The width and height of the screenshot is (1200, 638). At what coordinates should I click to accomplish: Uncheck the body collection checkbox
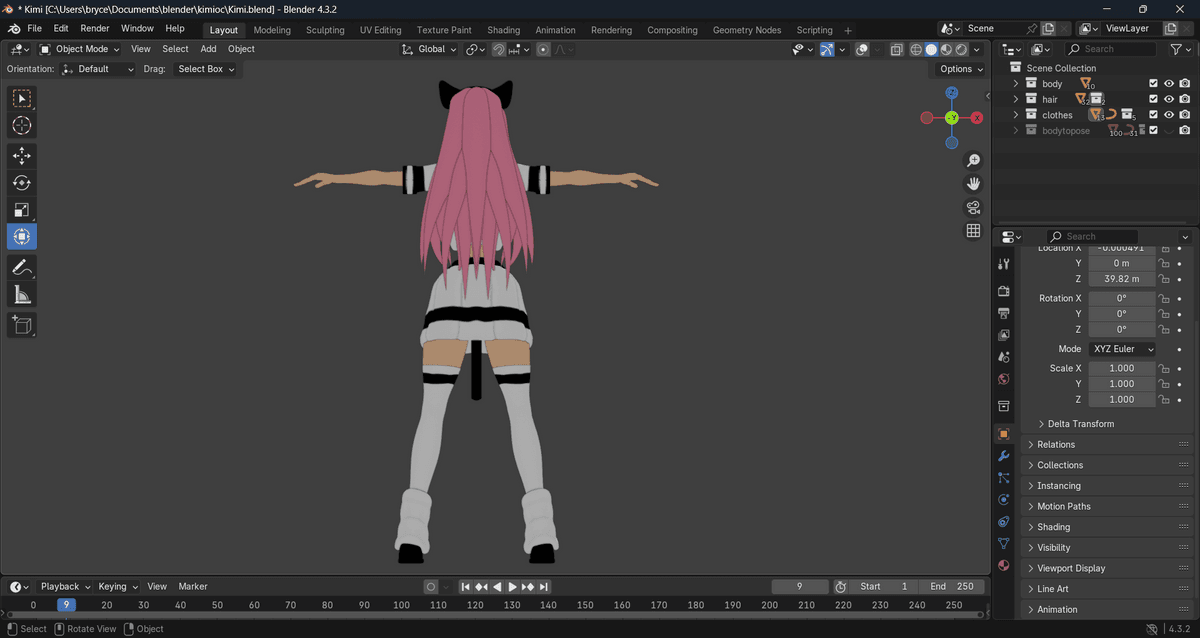tap(1153, 84)
